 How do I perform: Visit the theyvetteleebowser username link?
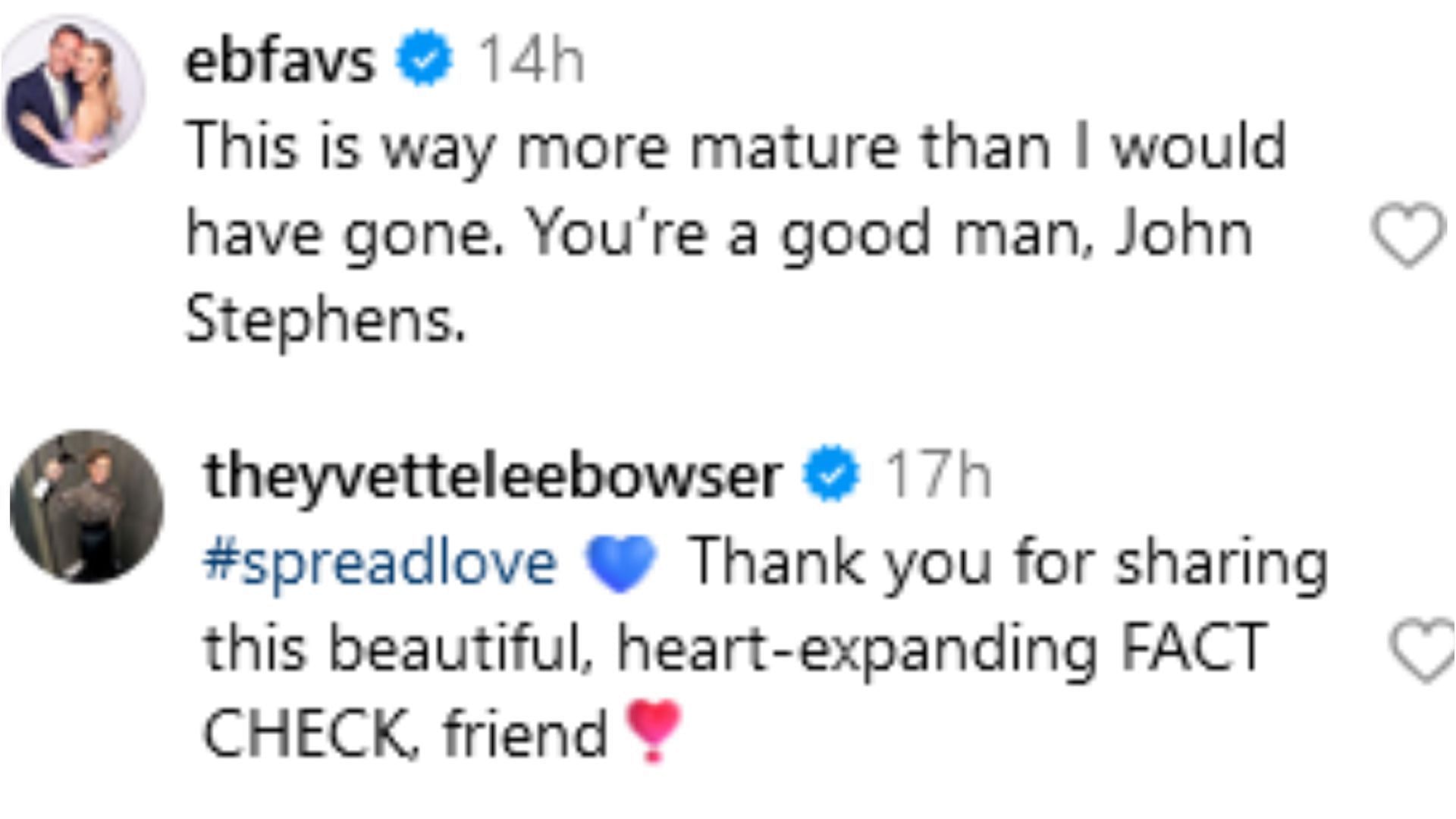[493, 476]
